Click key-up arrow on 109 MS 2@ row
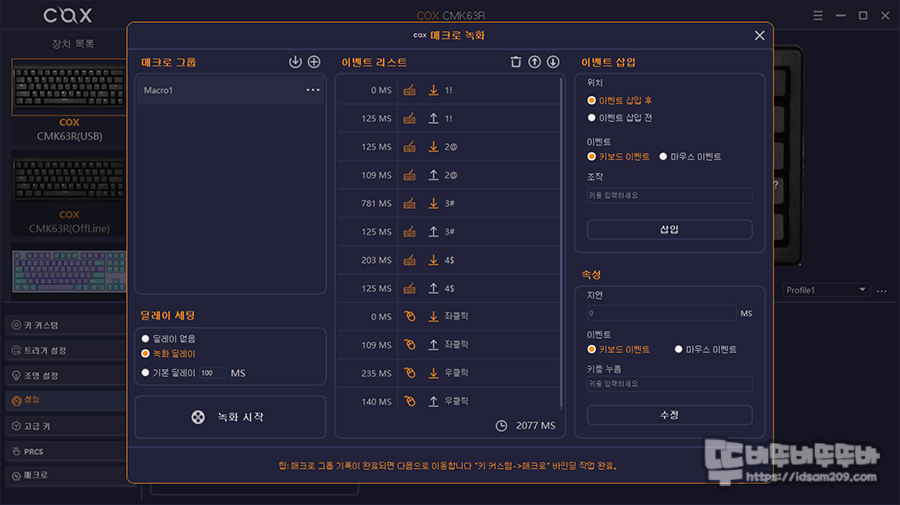Screen dimensions: 900x505 [x=433, y=175]
